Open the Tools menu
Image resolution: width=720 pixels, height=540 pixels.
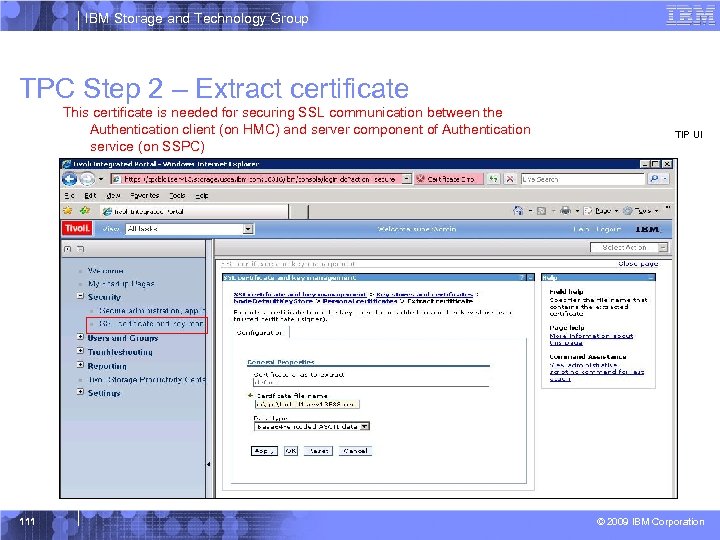point(177,196)
